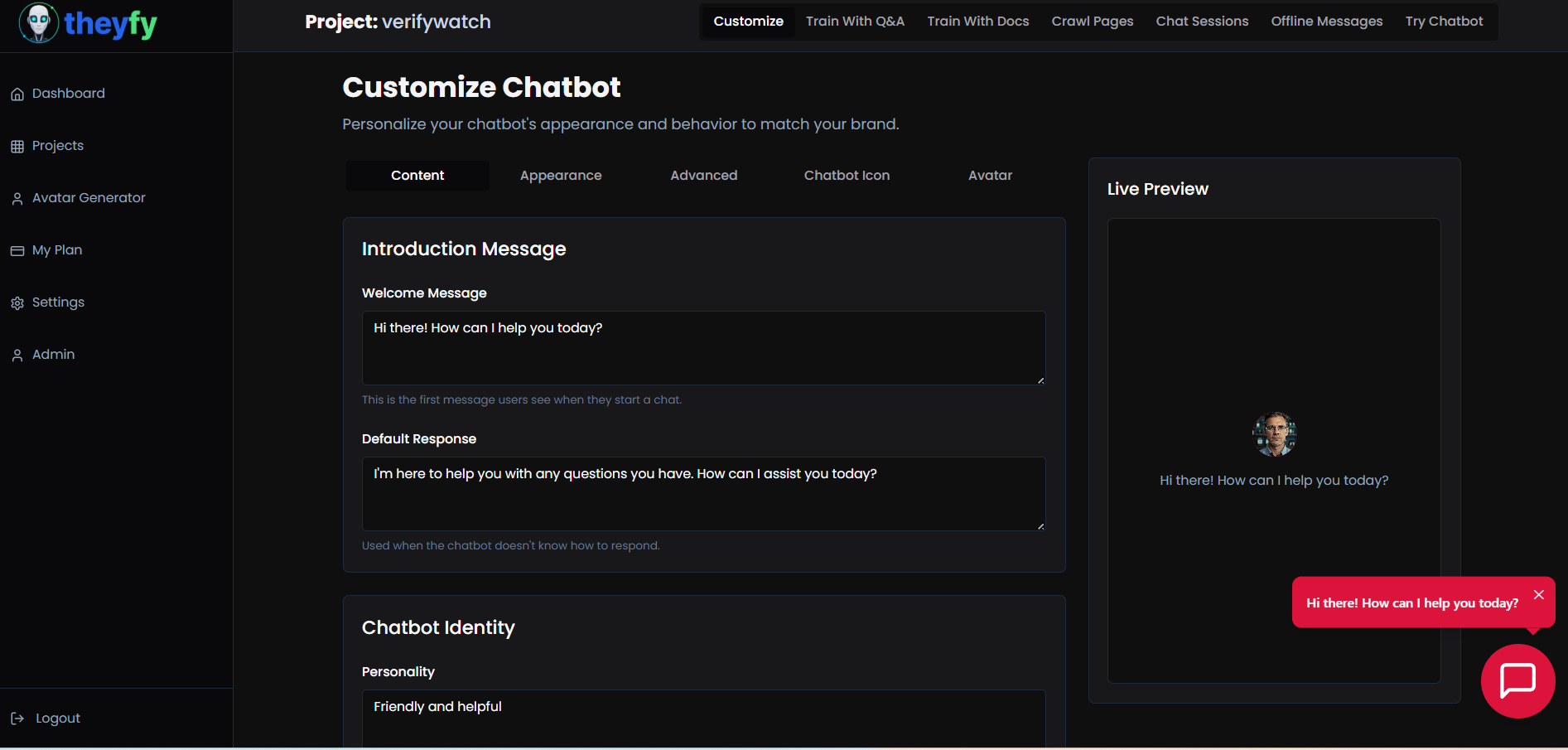The image size is (1568, 750).
Task: Click the 'Welcome Message' field label
Action: (424, 293)
